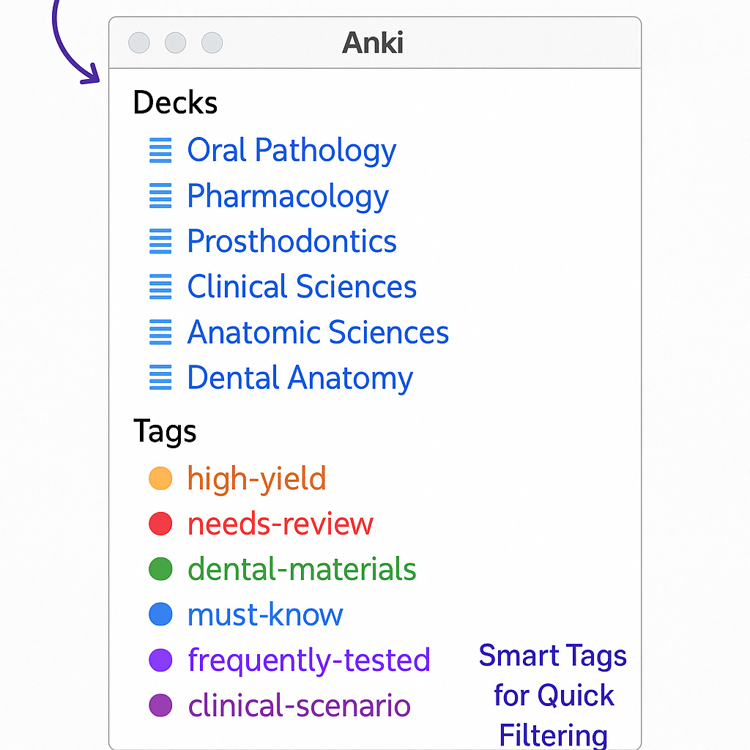Open the Oral Pathology deck
This screenshot has height=750, width=750.
coord(292,151)
